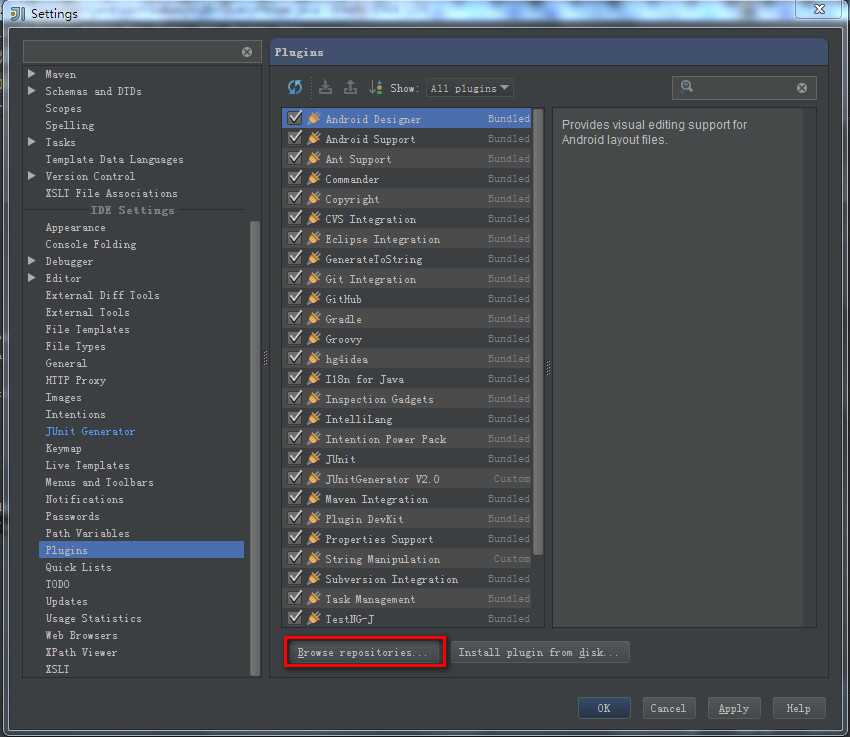Disable the String Manipulation plugin checkbox
The image size is (850, 737).
click(295, 558)
